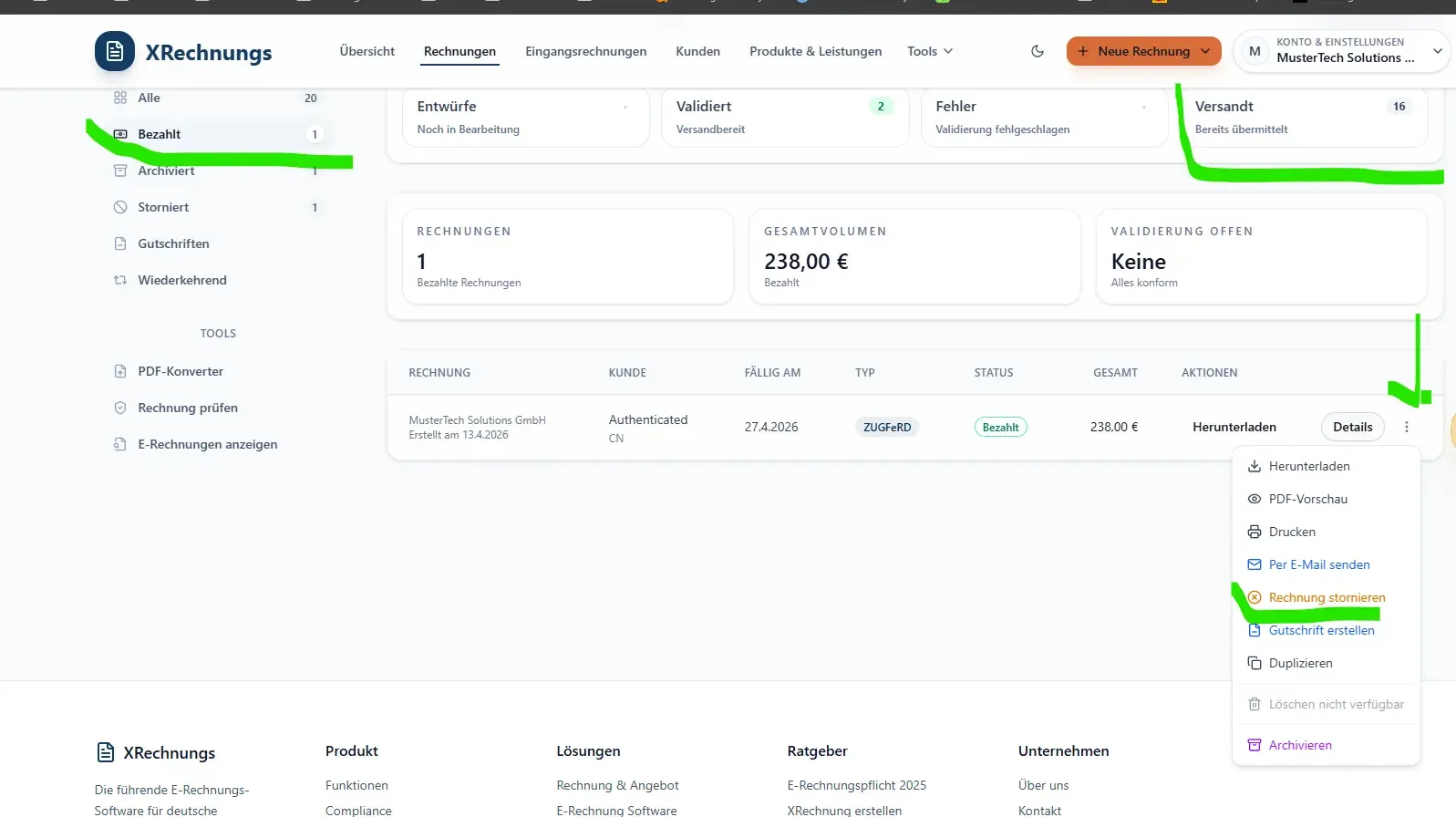This screenshot has height=817, width=1456.
Task: Click the Herunterladen link in the Aktionen column
Action: pyautogui.click(x=1234, y=427)
